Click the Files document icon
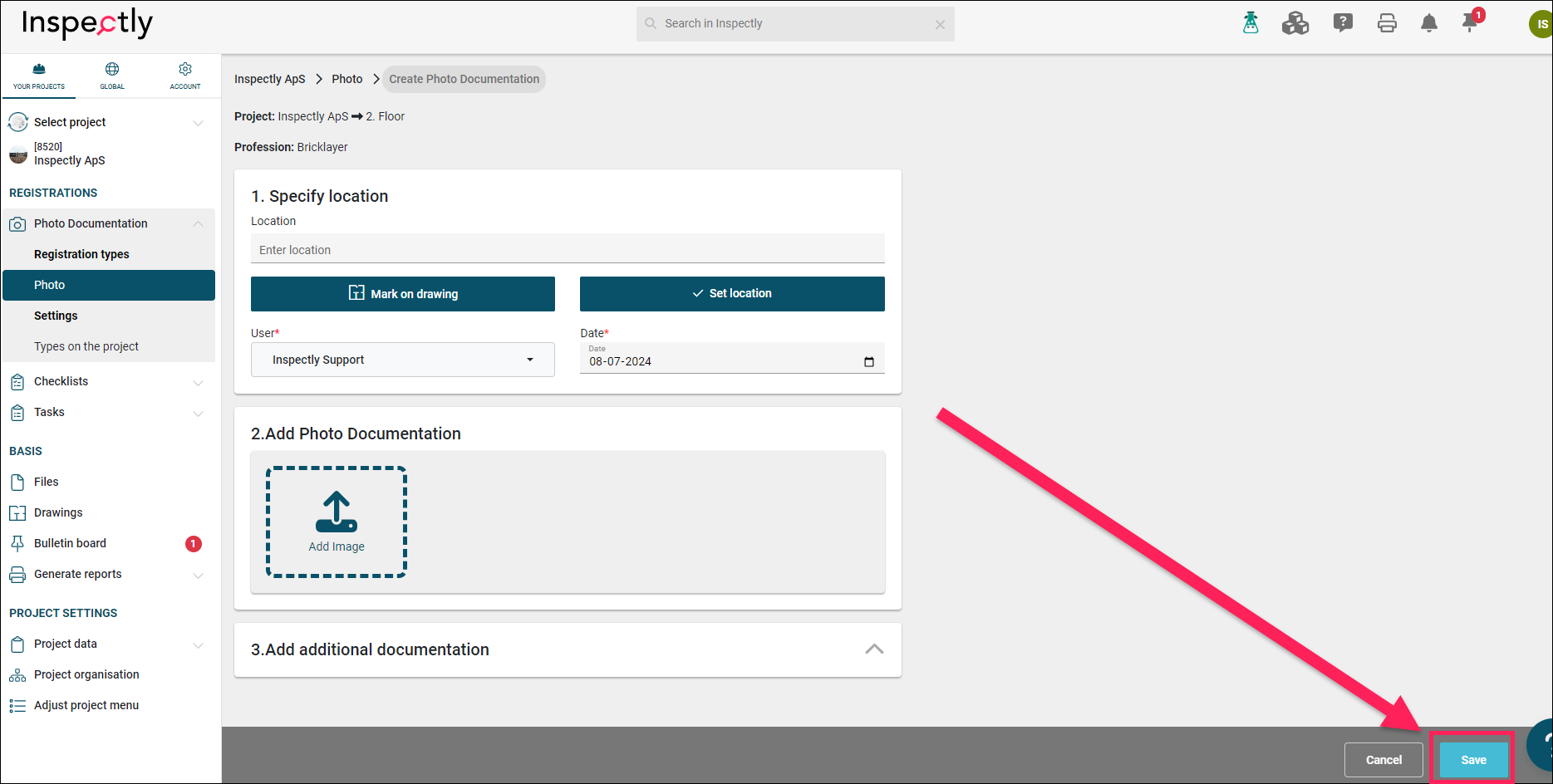Viewport: 1553px width, 784px height. [17, 483]
